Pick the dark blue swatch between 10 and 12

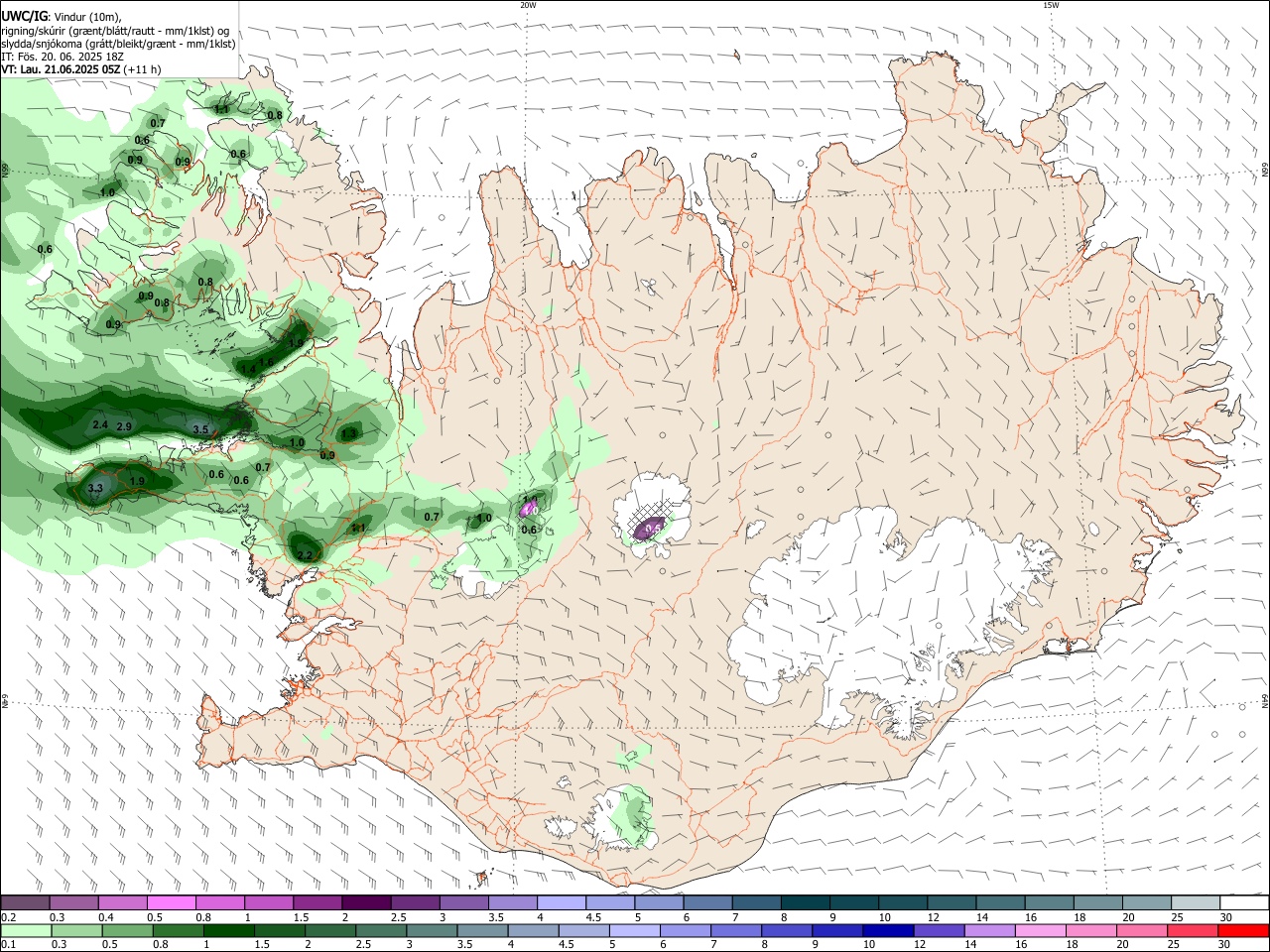click(x=887, y=930)
